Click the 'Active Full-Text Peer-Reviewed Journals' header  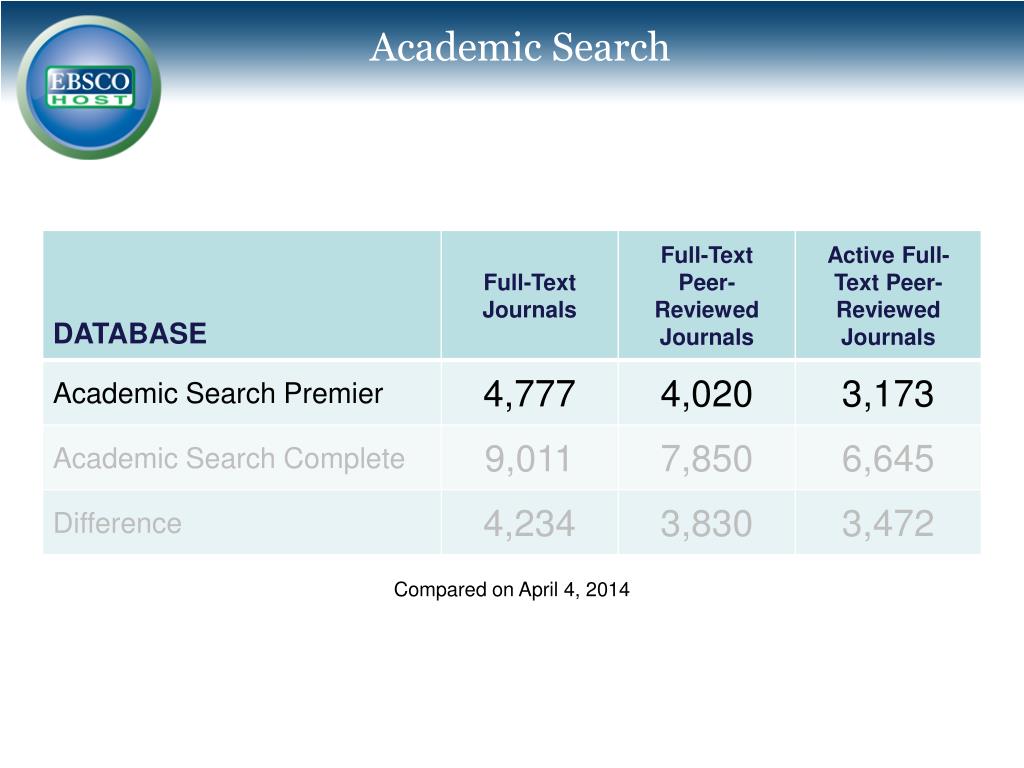coord(888,296)
